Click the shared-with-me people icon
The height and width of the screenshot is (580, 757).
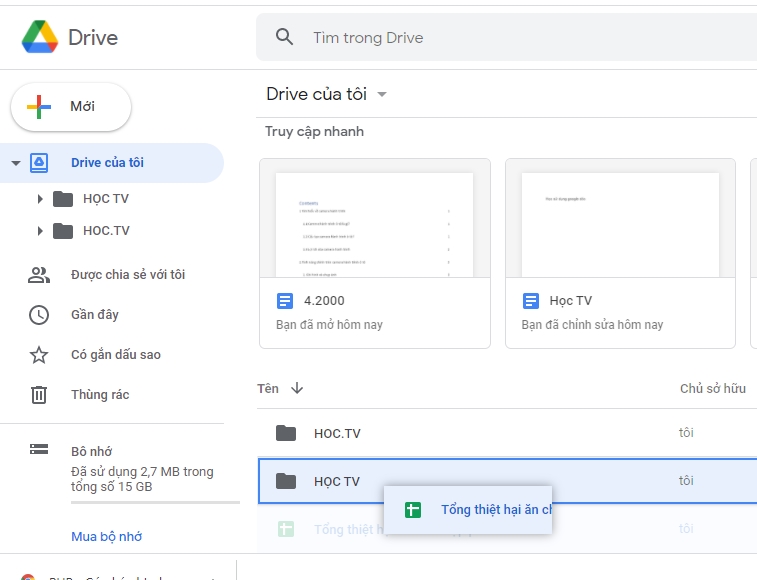pos(39,275)
